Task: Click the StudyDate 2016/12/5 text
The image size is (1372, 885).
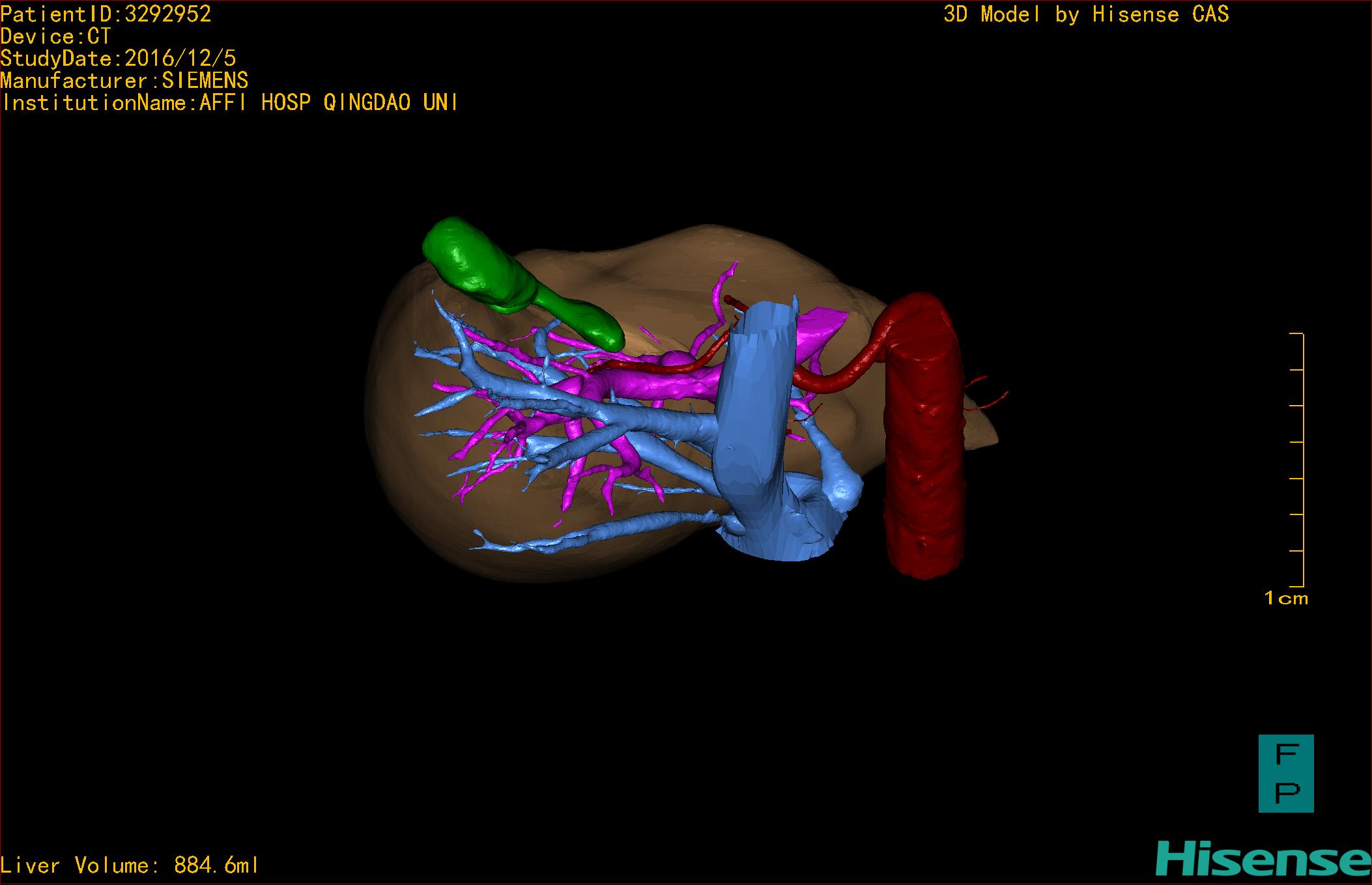Action: click(118, 59)
